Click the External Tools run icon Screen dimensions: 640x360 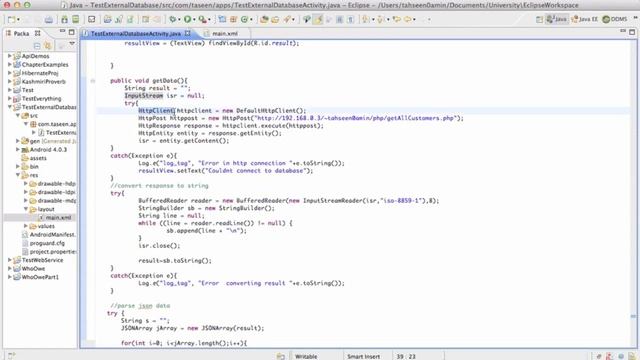pos(202,19)
